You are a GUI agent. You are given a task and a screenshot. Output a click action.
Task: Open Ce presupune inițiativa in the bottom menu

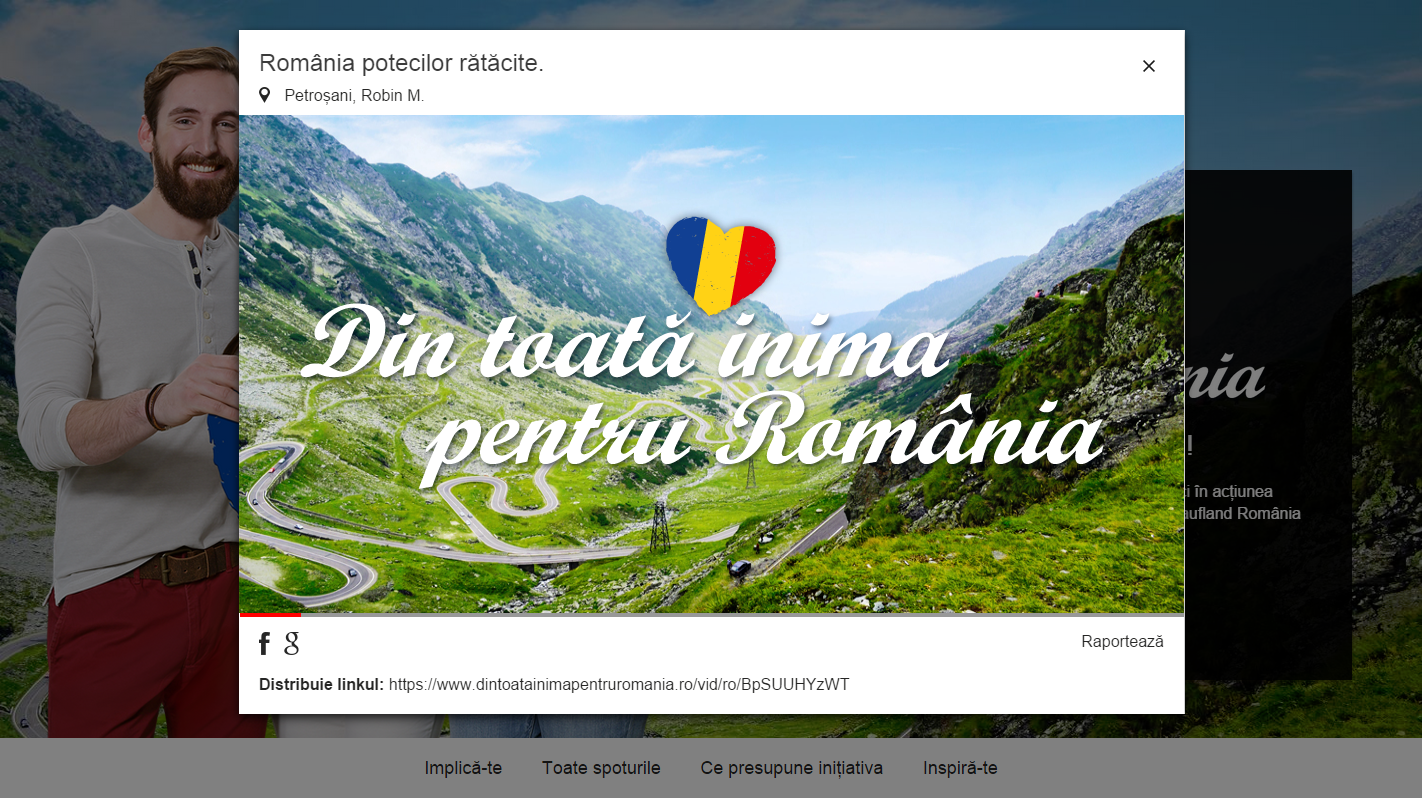tap(792, 768)
